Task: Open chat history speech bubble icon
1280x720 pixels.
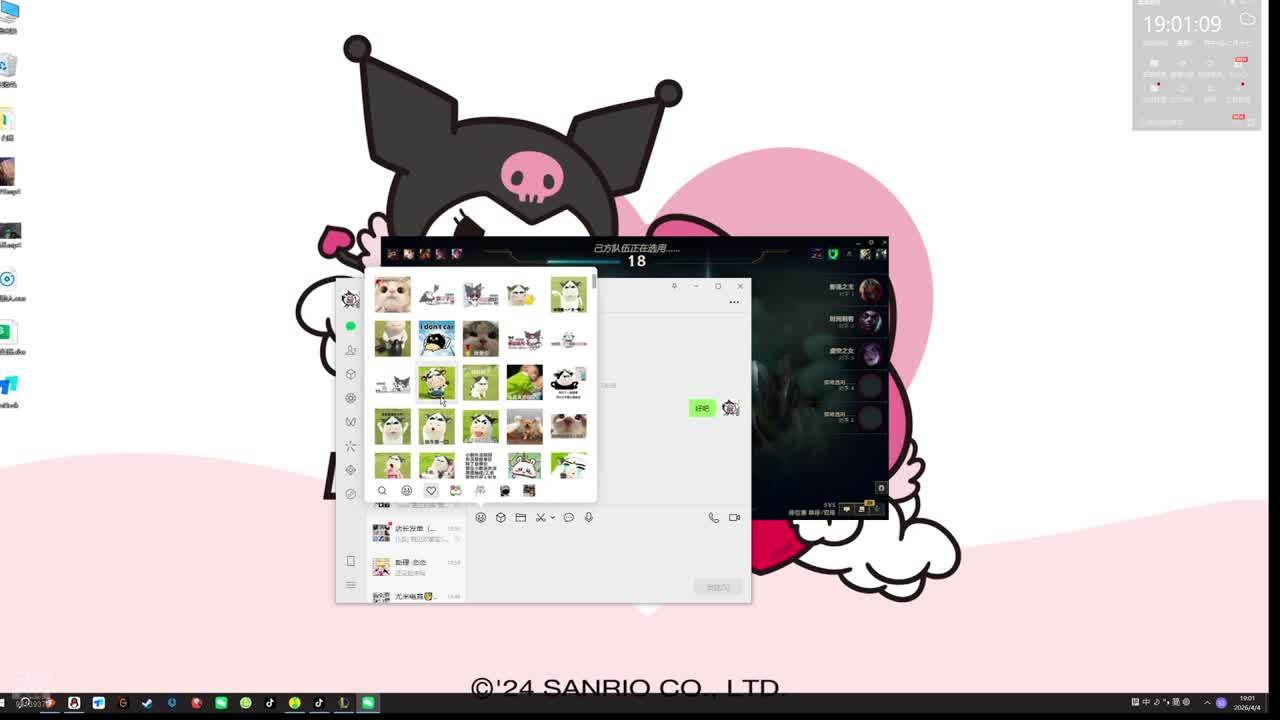Action: (569, 517)
